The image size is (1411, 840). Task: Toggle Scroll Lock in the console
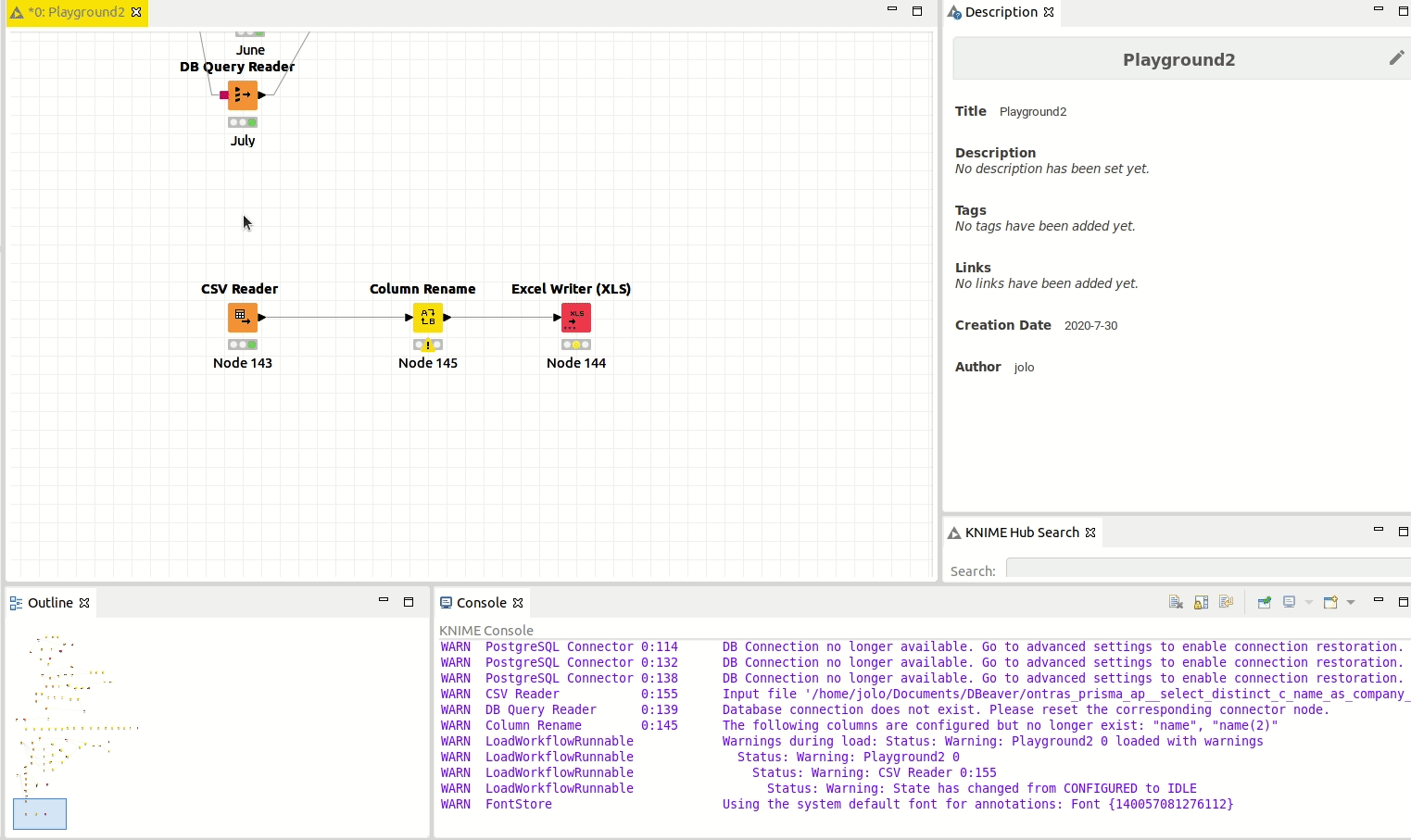1201,602
